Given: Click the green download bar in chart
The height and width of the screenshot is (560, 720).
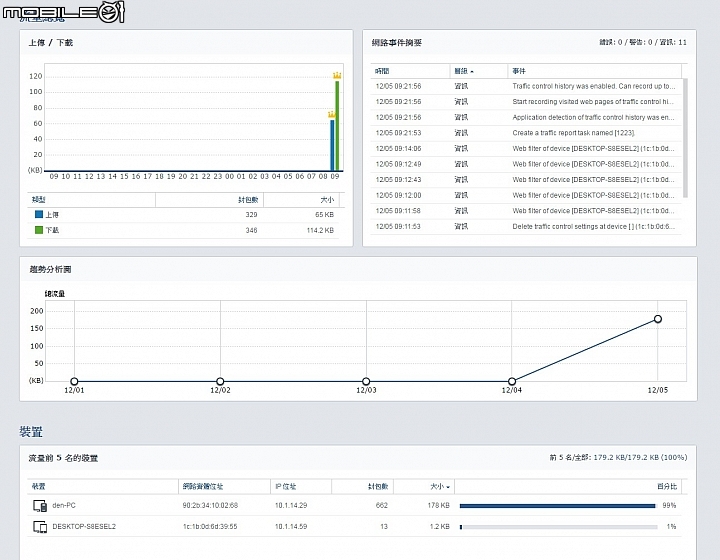Looking at the screenshot, I should 337,126.
